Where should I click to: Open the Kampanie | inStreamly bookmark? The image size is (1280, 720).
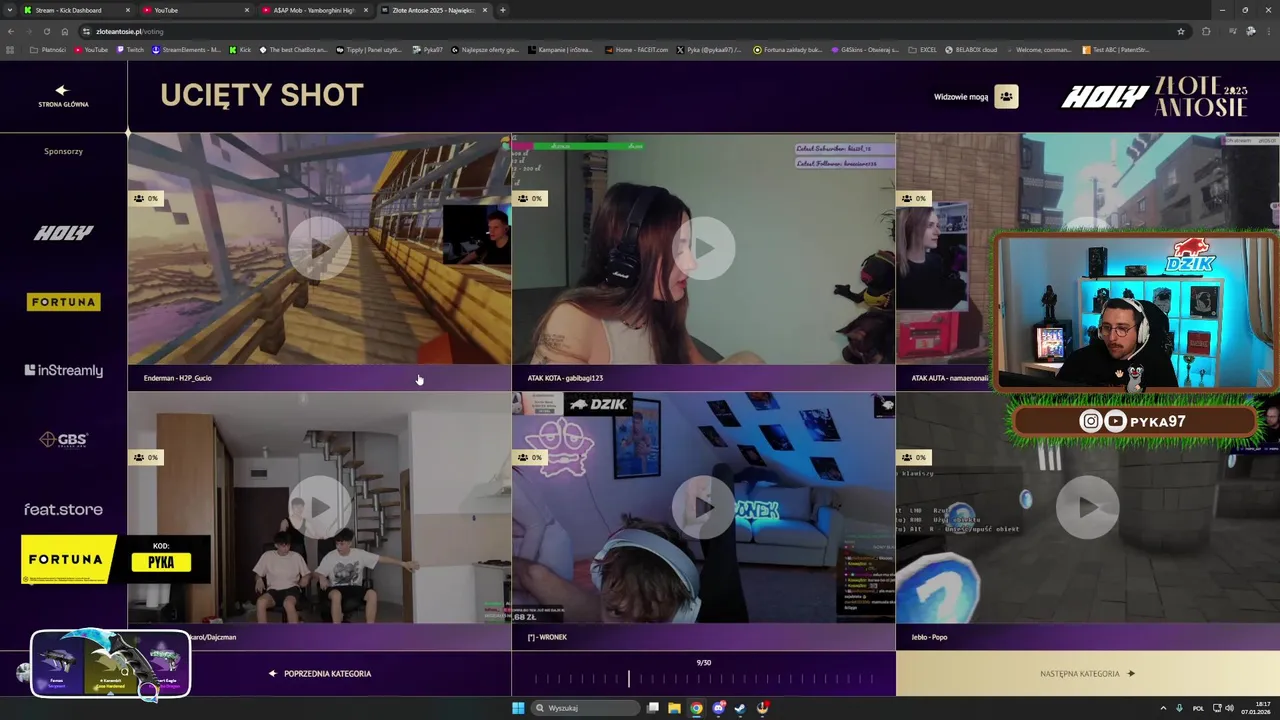click(x=561, y=49)
